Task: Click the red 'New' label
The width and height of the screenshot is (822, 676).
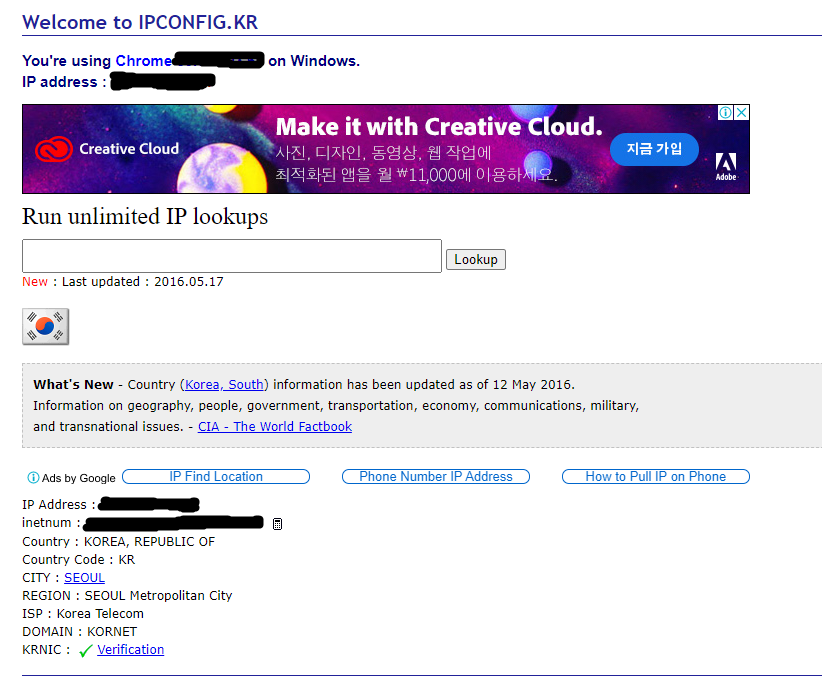Action: click(35, 282)
